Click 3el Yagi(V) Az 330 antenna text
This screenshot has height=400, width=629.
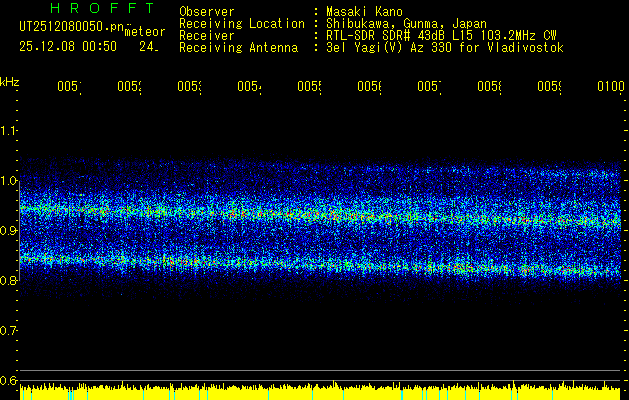click(445, 48)
